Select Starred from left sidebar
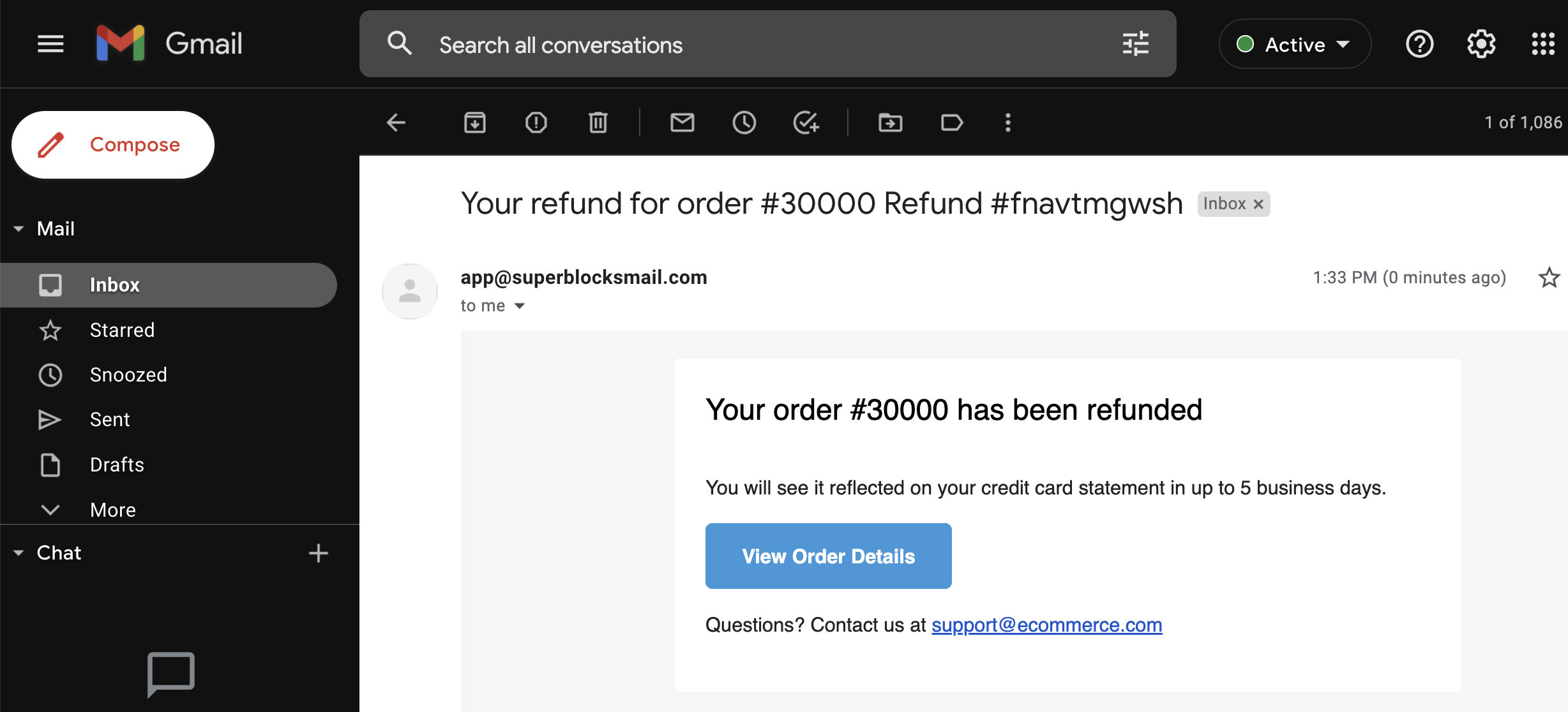 tap(123, 330)
